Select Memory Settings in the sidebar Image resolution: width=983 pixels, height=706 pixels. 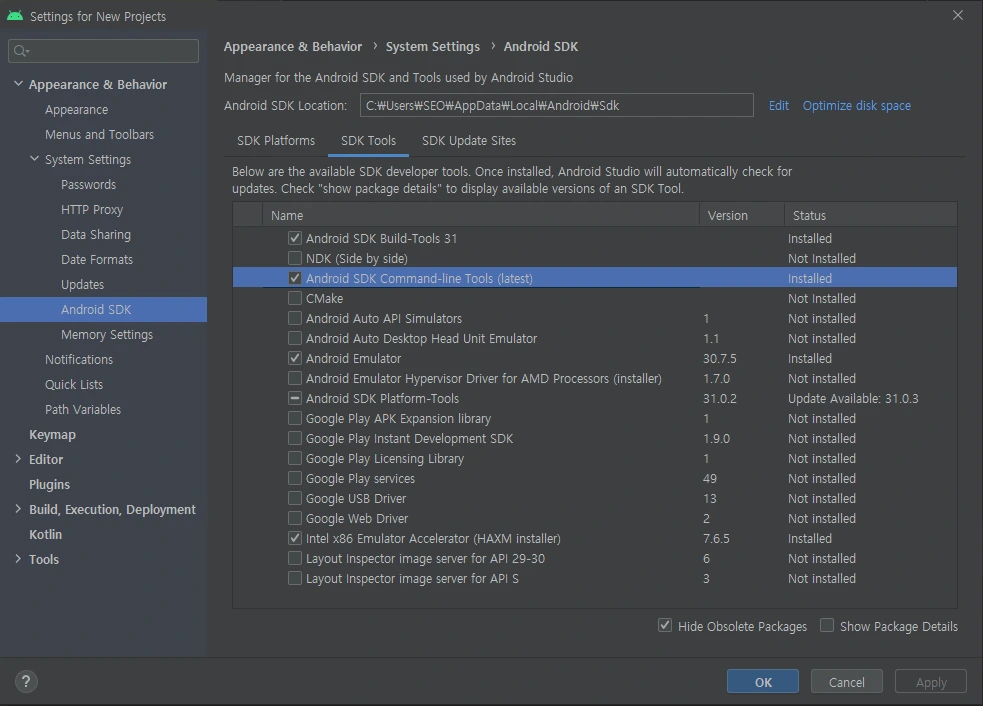click(x=107, y=334)
